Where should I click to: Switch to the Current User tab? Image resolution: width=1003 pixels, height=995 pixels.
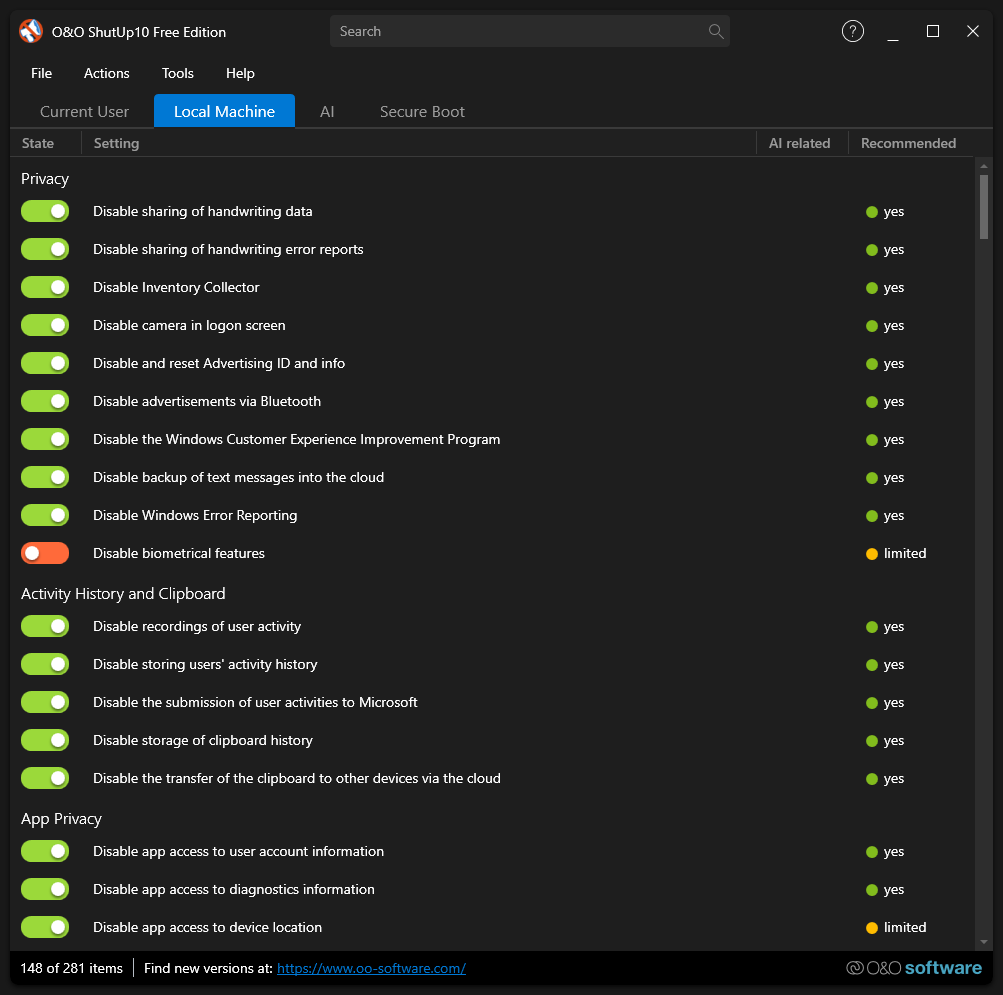coord(84,111)
